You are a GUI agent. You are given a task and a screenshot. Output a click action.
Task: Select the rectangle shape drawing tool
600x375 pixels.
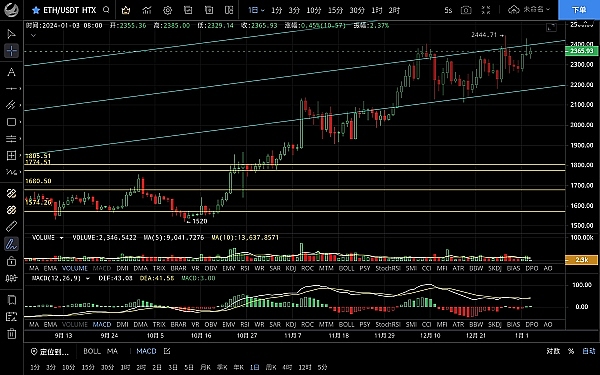[11, 122]
